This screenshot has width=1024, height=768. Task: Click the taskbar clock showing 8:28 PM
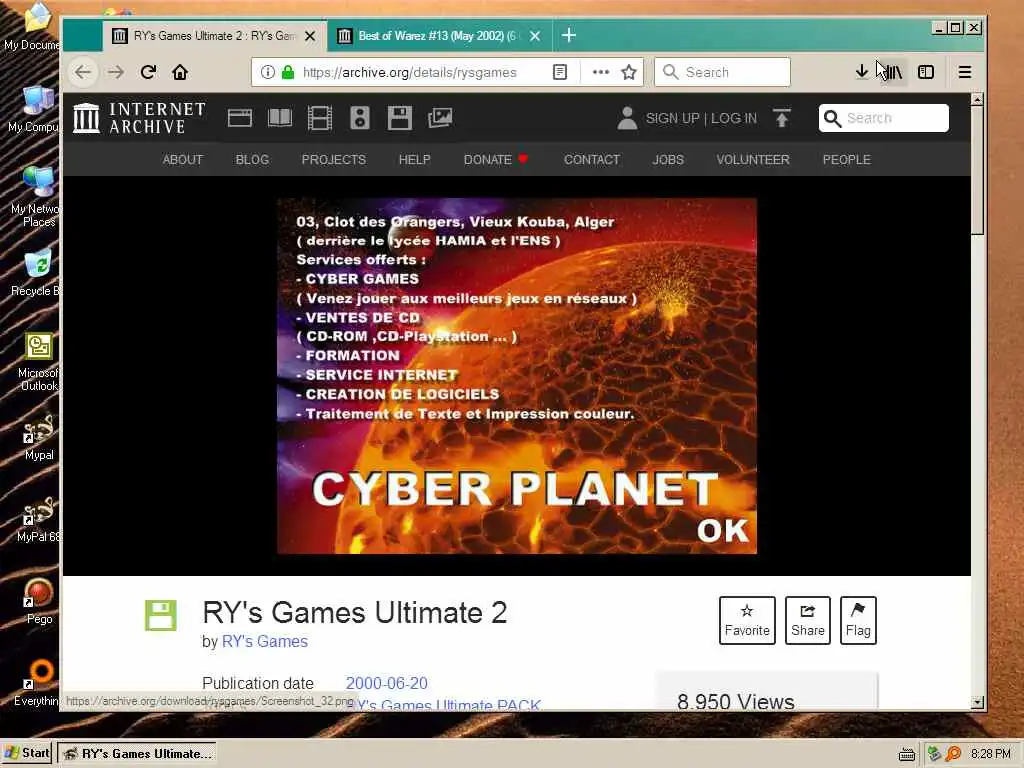click(990, 754)
